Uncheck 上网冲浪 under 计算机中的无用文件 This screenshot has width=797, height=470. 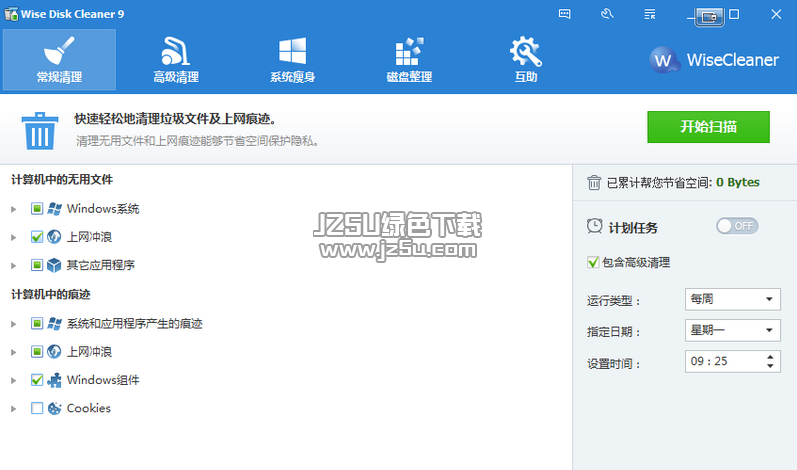coord(37,237)
